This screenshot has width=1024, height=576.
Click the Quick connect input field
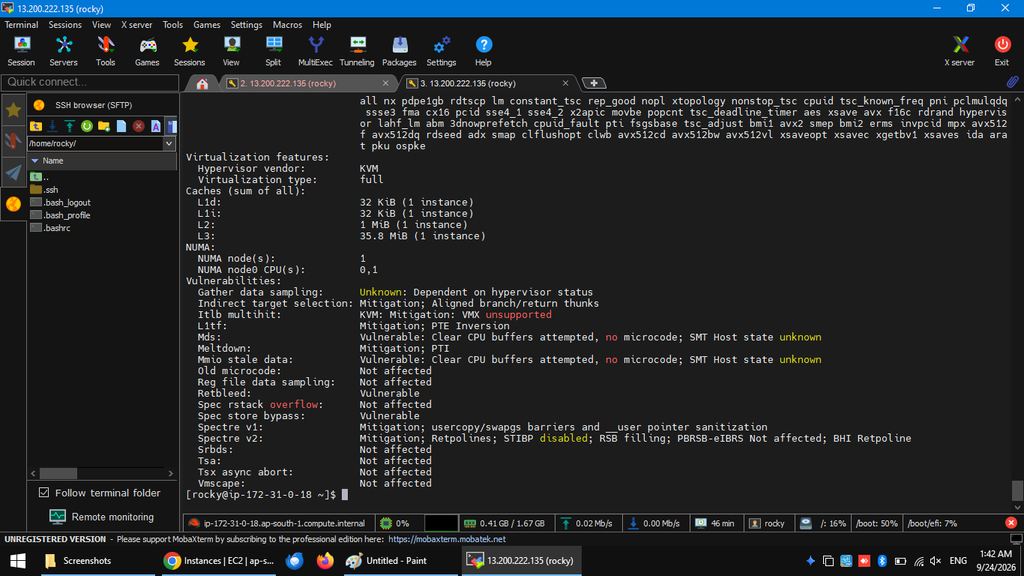pyautogui.click(x=90, y=82)
